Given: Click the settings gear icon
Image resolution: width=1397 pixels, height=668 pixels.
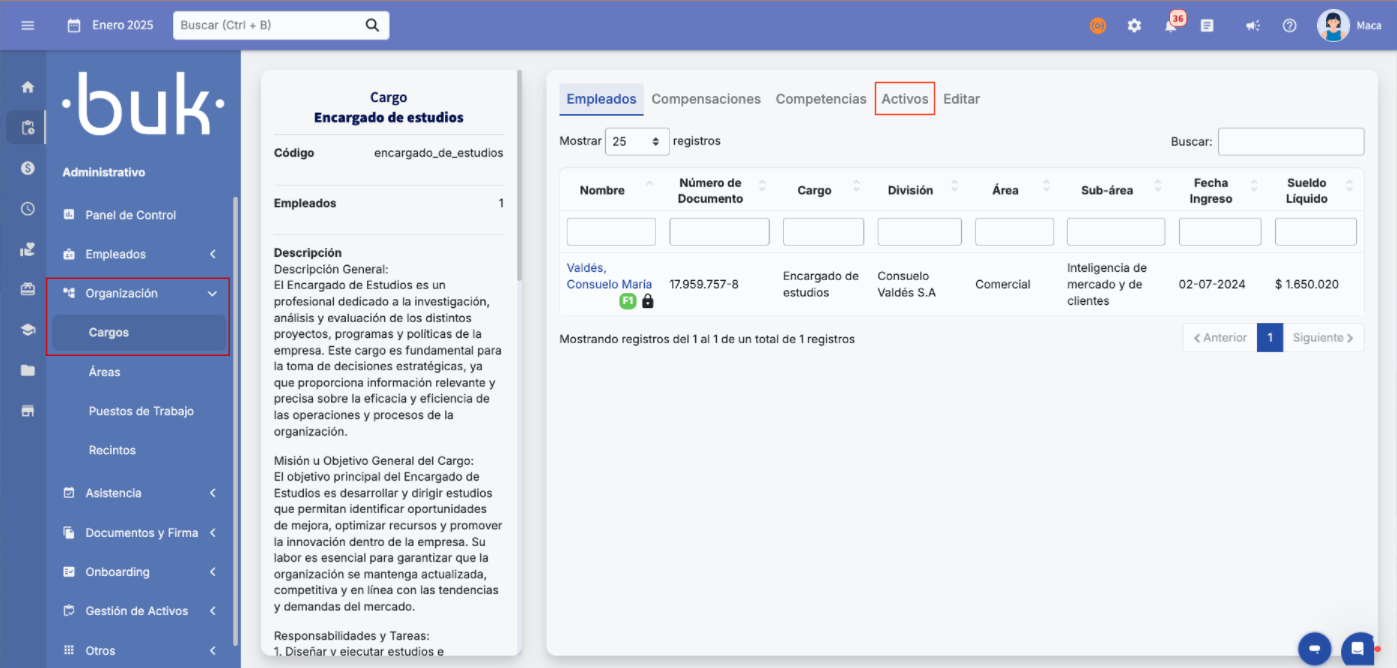Looking at the screenshot, I should [1134, 25].
